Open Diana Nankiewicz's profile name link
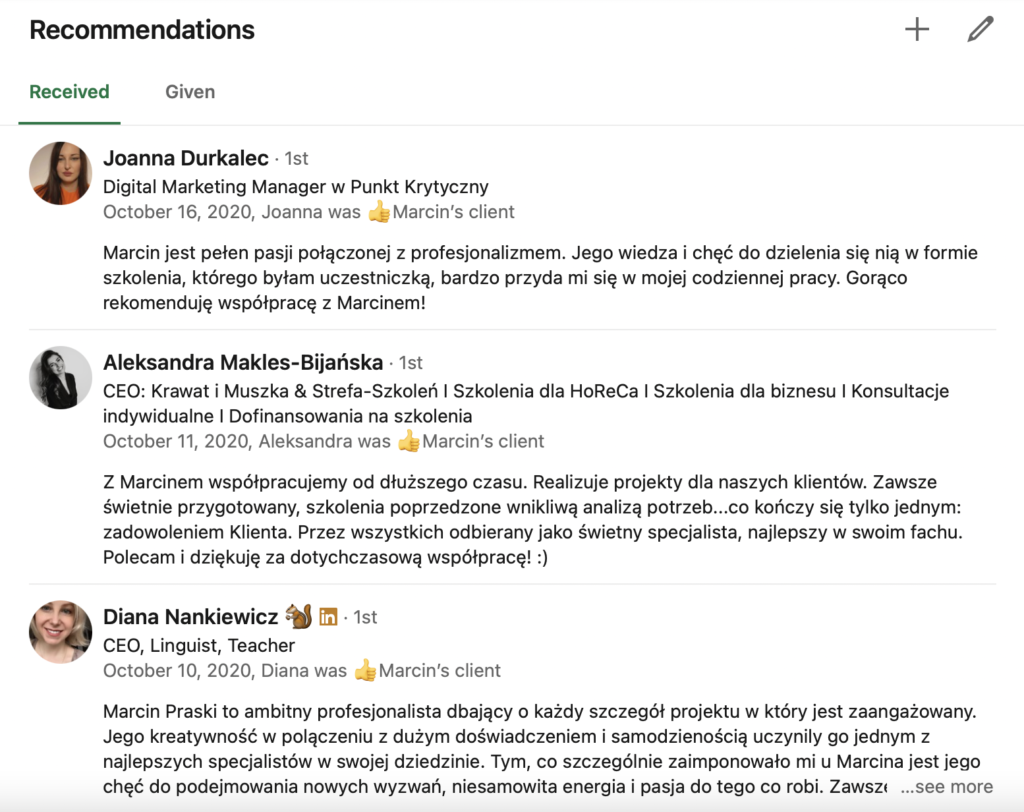The image size is (1024, 812). [x=192, y=617]
